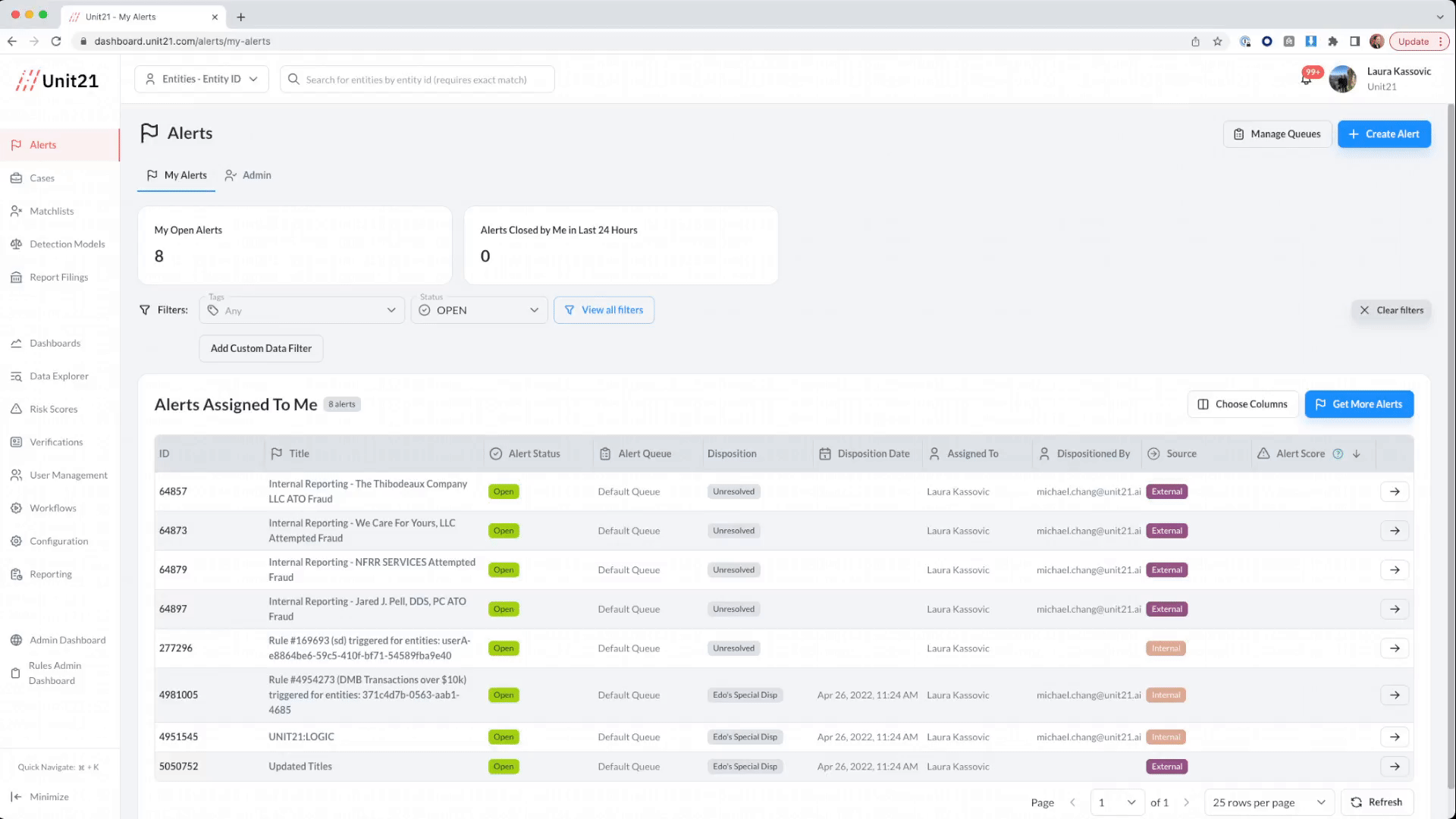Viewport: 1456px width, 819px height.
Task: Click the Create Alert button
Action: [x=1384, y=134]
